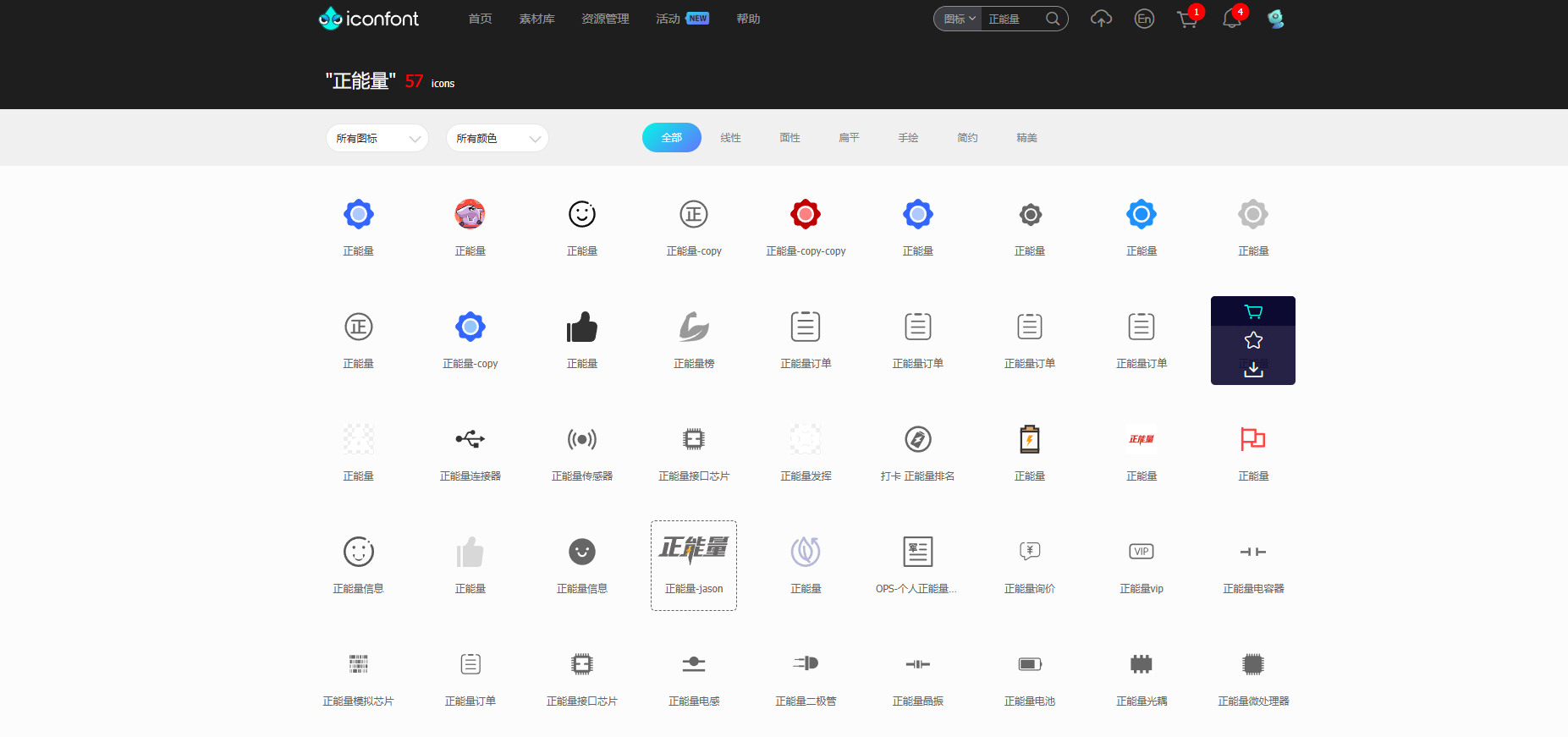Select the 正能量二极管 diode icon
This screenshot has height=737, width=1568.
click(806, 664)
